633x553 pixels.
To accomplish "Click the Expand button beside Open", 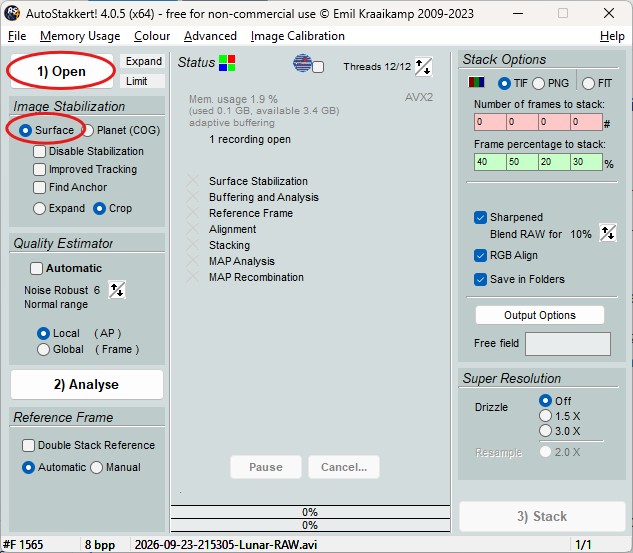I will 143,61.
